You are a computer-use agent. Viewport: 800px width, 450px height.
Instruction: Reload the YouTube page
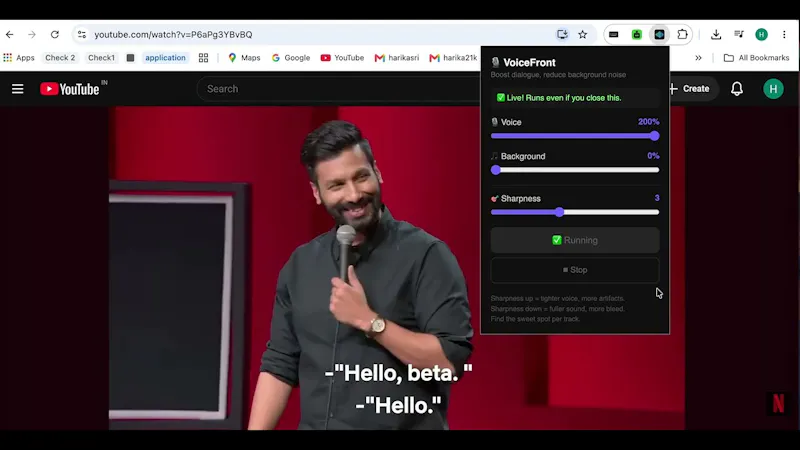click(x=55, y=35)
